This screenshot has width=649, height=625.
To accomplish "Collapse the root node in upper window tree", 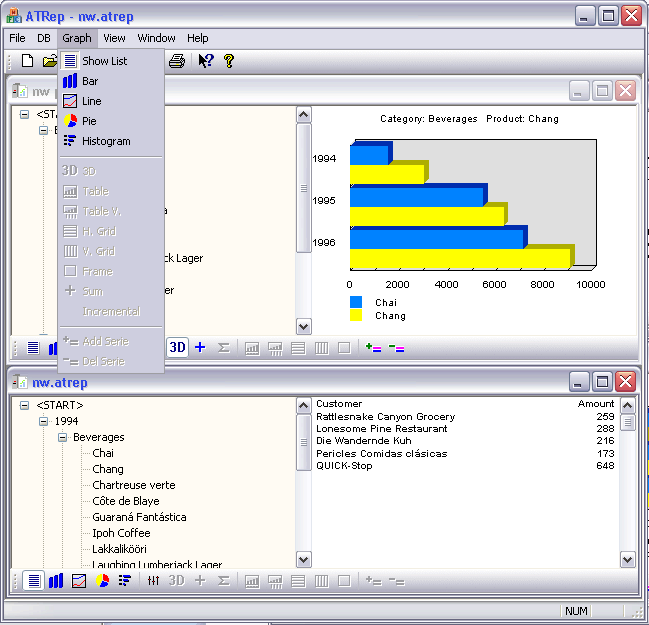I will tap(24, 114).
